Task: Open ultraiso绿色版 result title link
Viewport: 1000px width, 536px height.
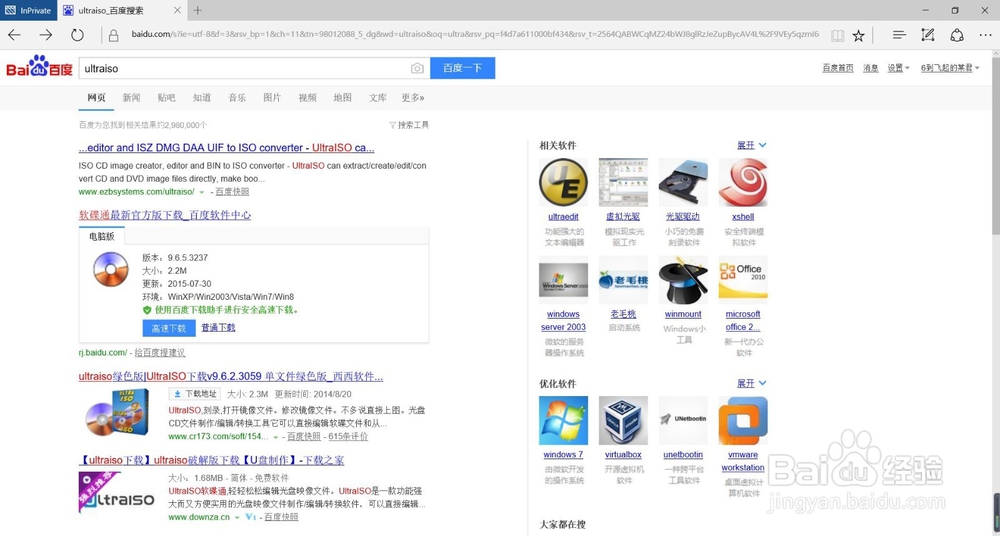Action: tap(231, 376)
